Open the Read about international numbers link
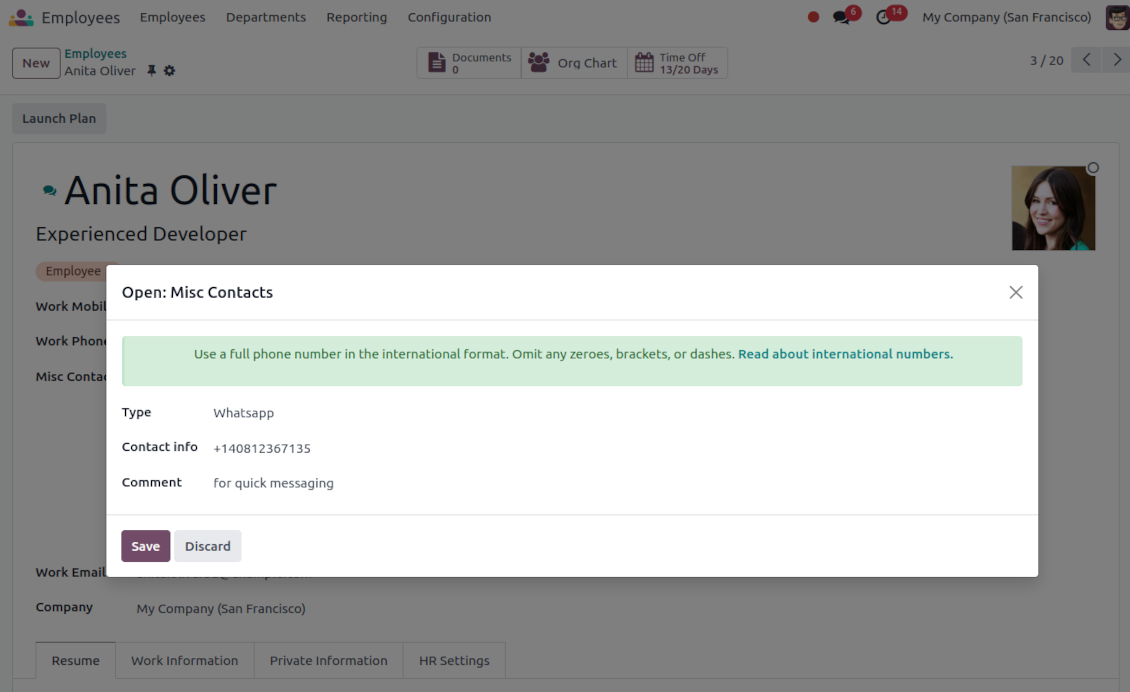Screen dimensions: 1130x692 [x=844, y=354]
